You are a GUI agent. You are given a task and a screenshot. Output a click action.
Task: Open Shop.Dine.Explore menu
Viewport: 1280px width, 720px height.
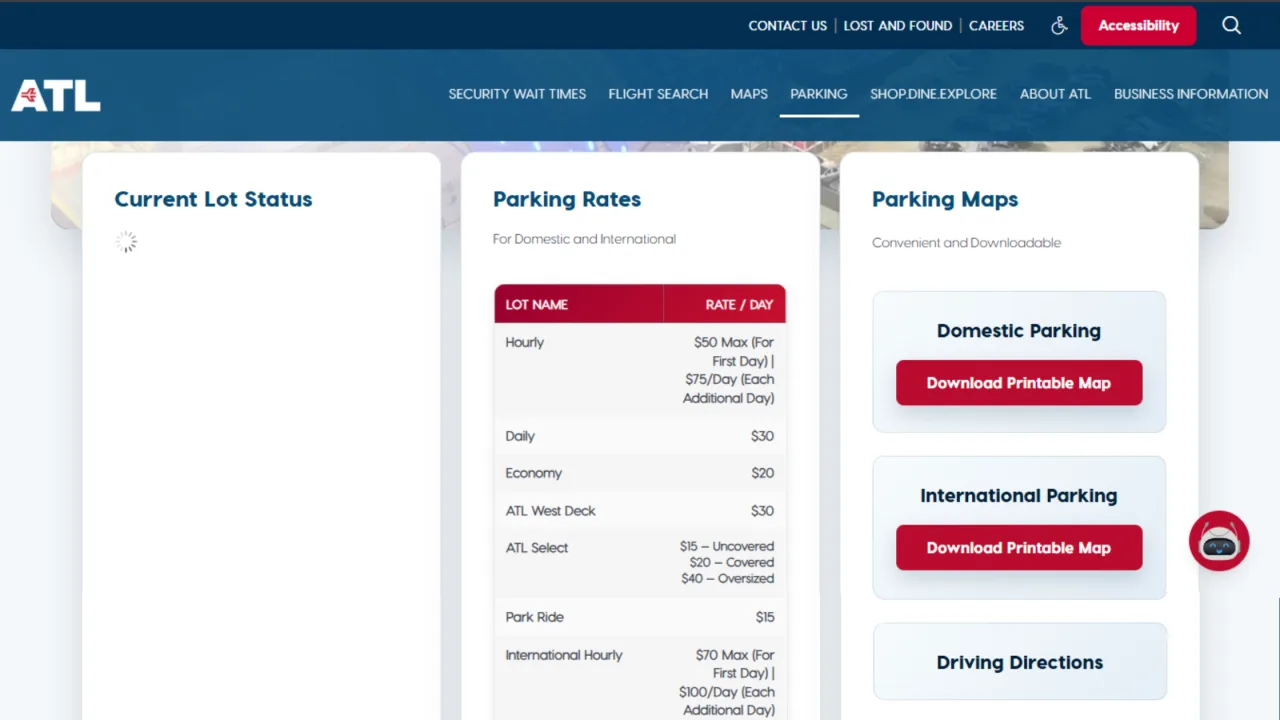(x=933, y=94)
